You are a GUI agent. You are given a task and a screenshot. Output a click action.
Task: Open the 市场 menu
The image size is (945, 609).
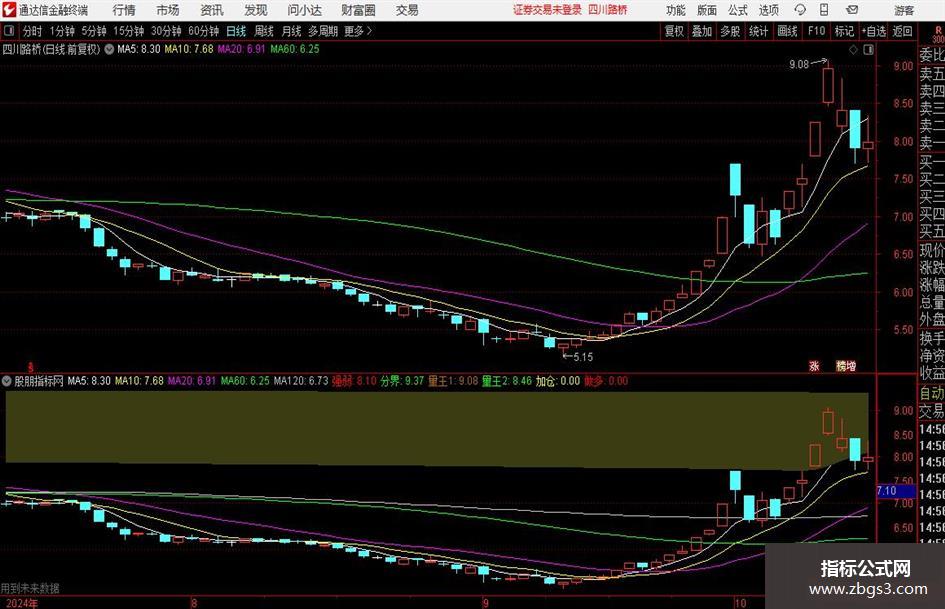pos(168,10)
